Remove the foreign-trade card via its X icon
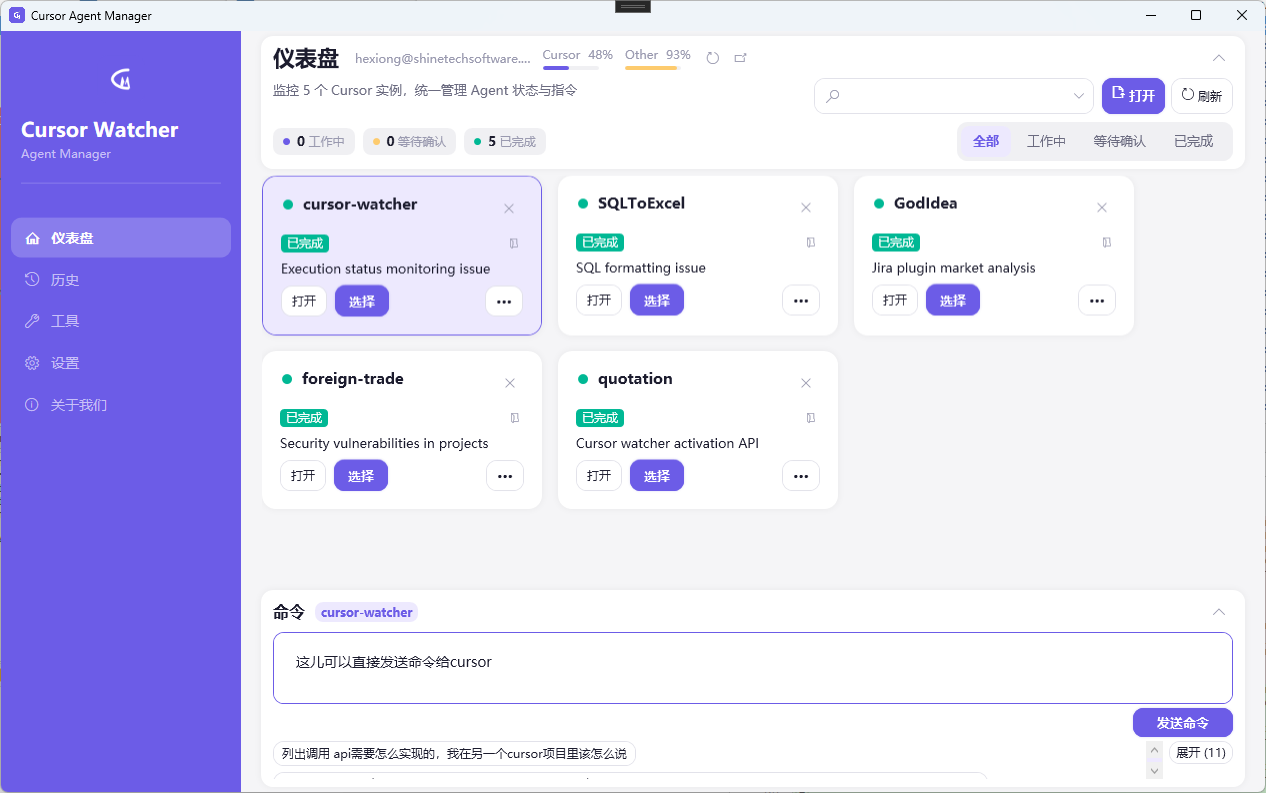The image size is (1266, 793). [x=509, y=384]
